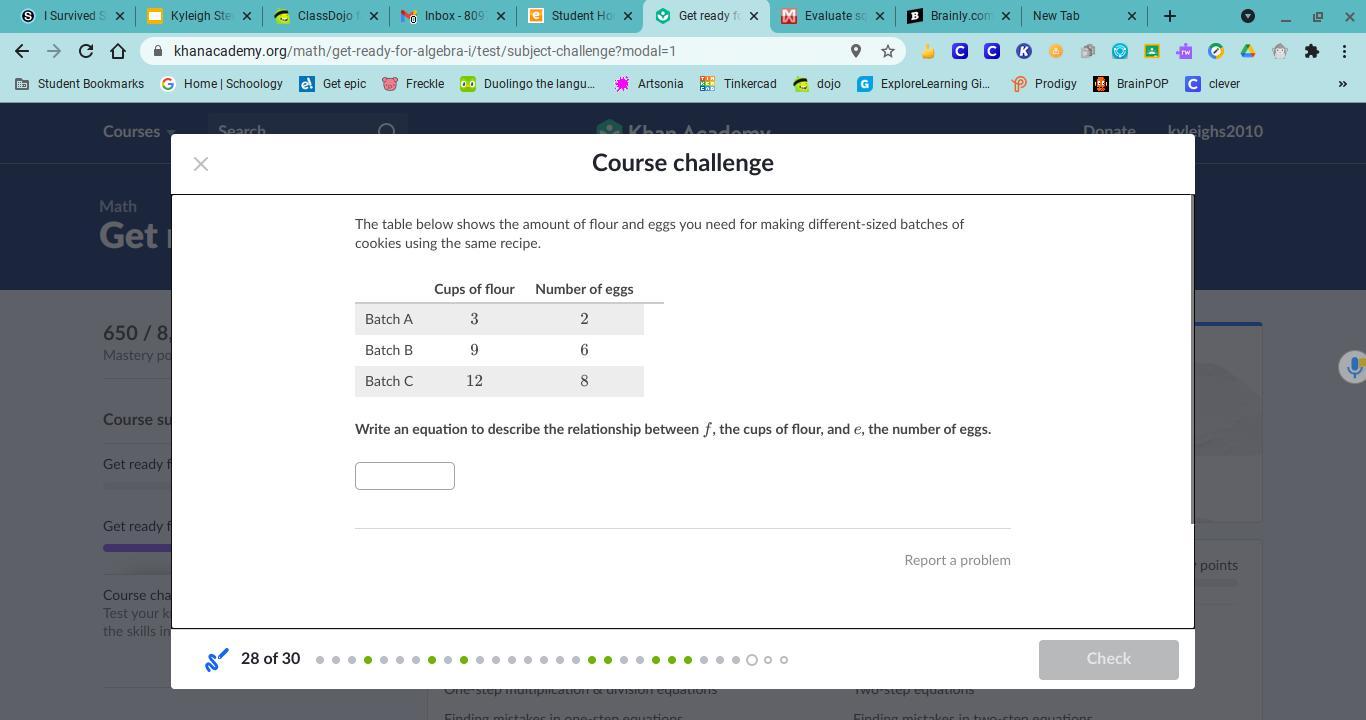
Task: Open the Get epic bookmark
Action: (x=333, y=84)
